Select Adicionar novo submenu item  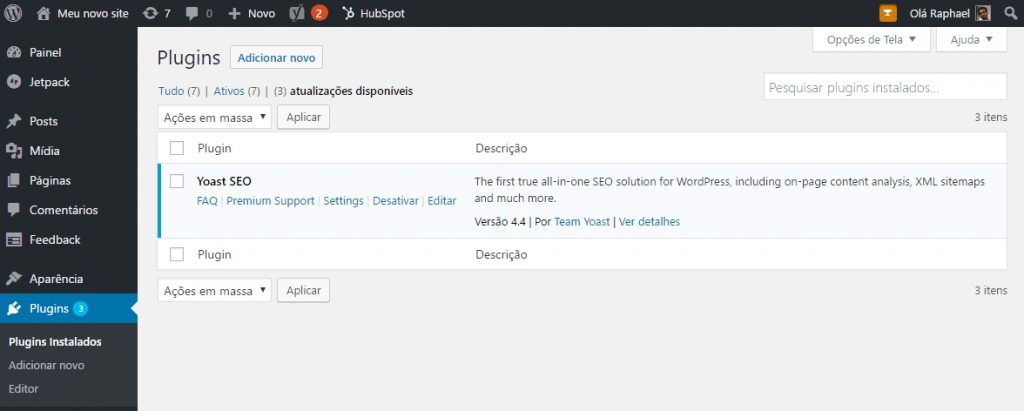point(46,365)
